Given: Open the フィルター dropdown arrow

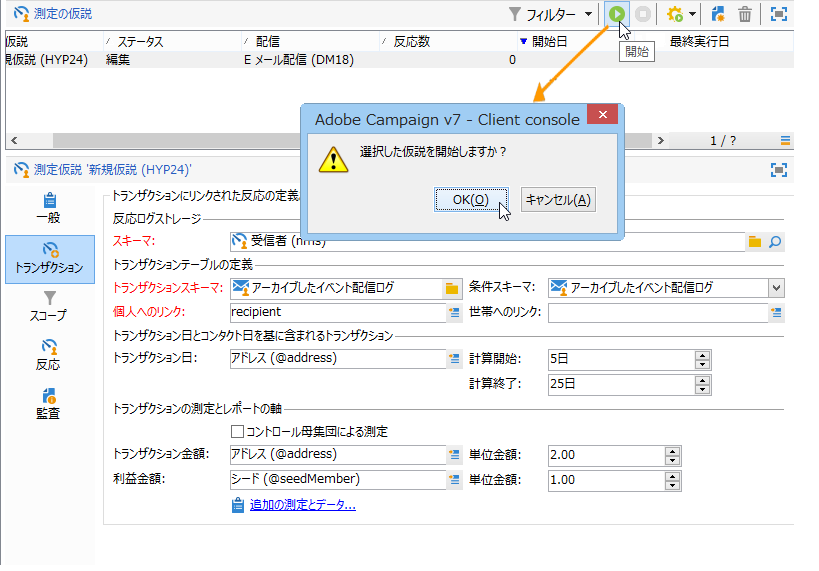Looking at the screenshot, I should 588,14.
